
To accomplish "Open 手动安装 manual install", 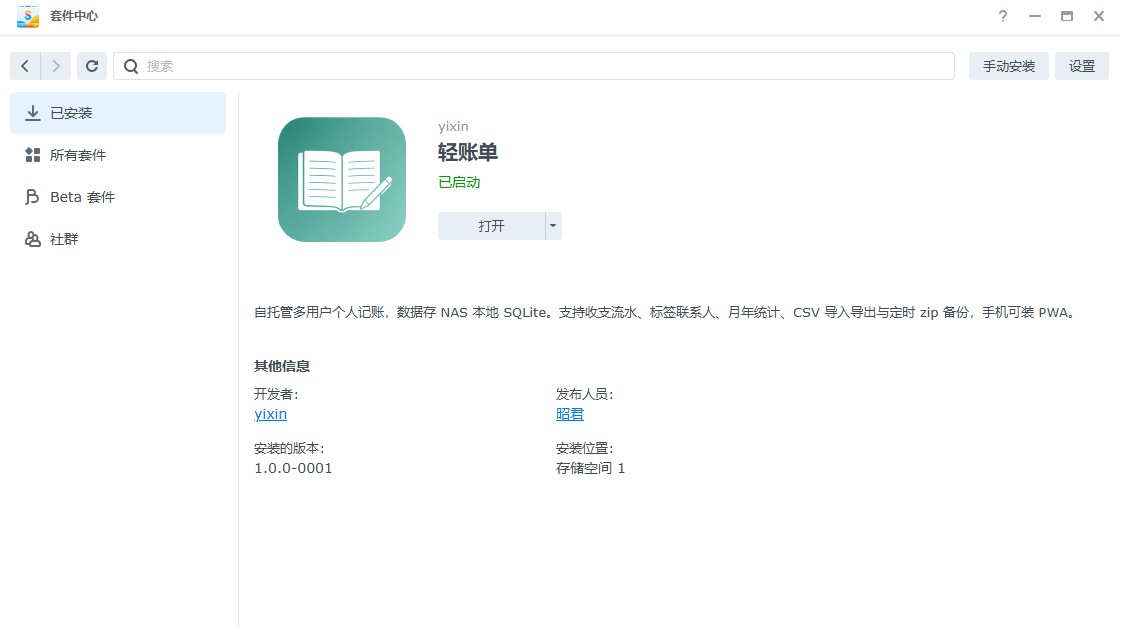I will (1008, 66).
